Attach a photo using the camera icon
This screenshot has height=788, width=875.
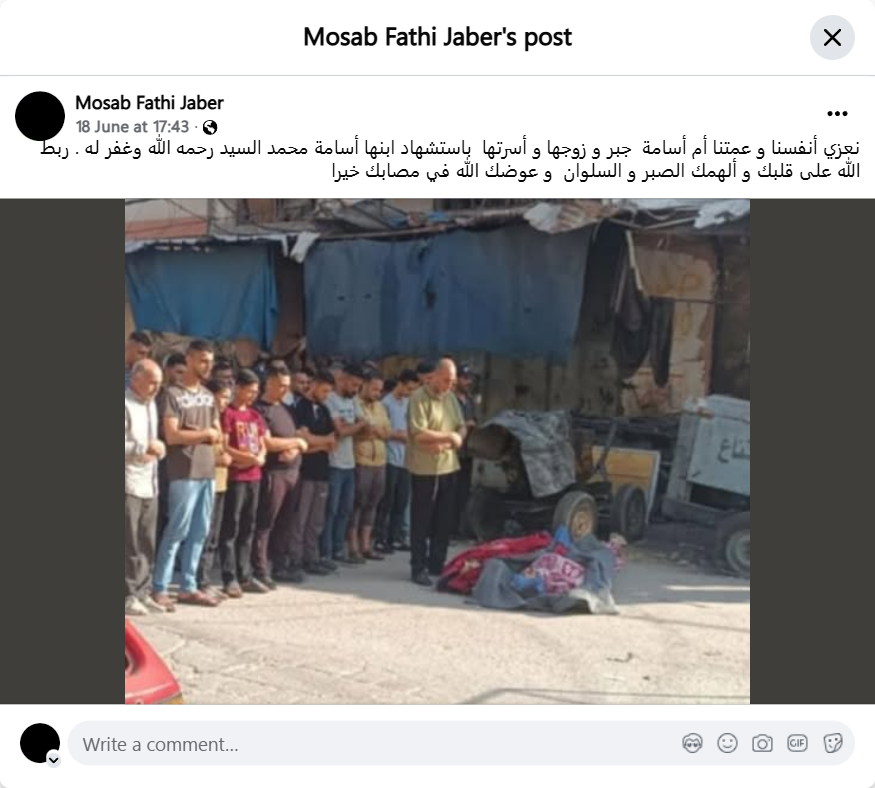(x=762, y=743)
